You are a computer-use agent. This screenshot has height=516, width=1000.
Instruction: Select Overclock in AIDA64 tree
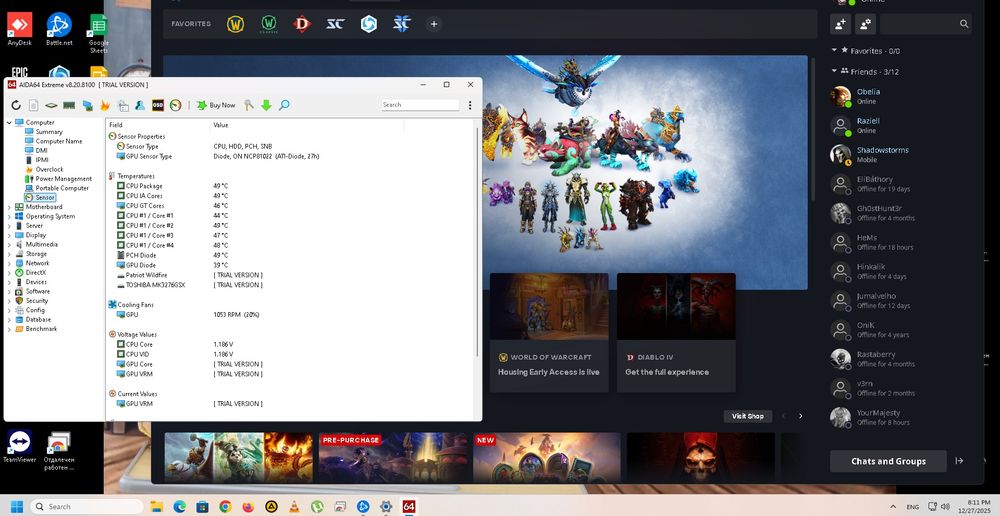[49, 170]
